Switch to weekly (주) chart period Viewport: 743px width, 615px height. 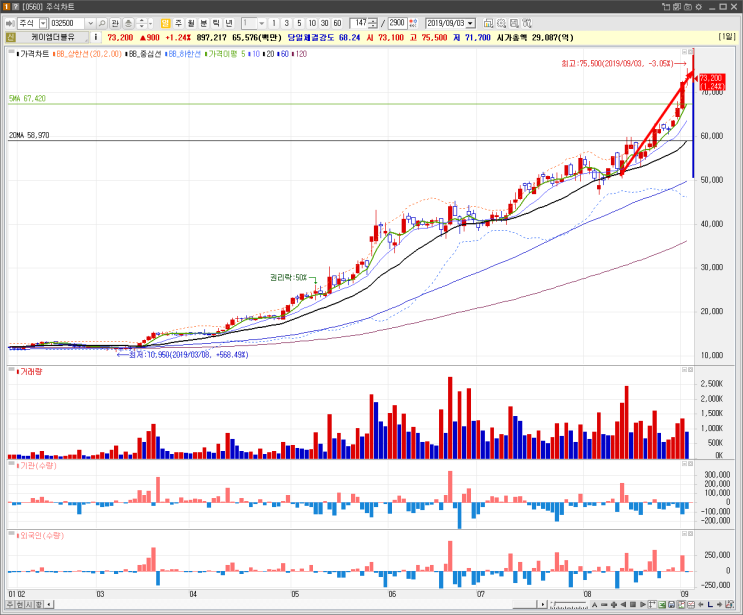pyautogui.click(x=178, y=23)
